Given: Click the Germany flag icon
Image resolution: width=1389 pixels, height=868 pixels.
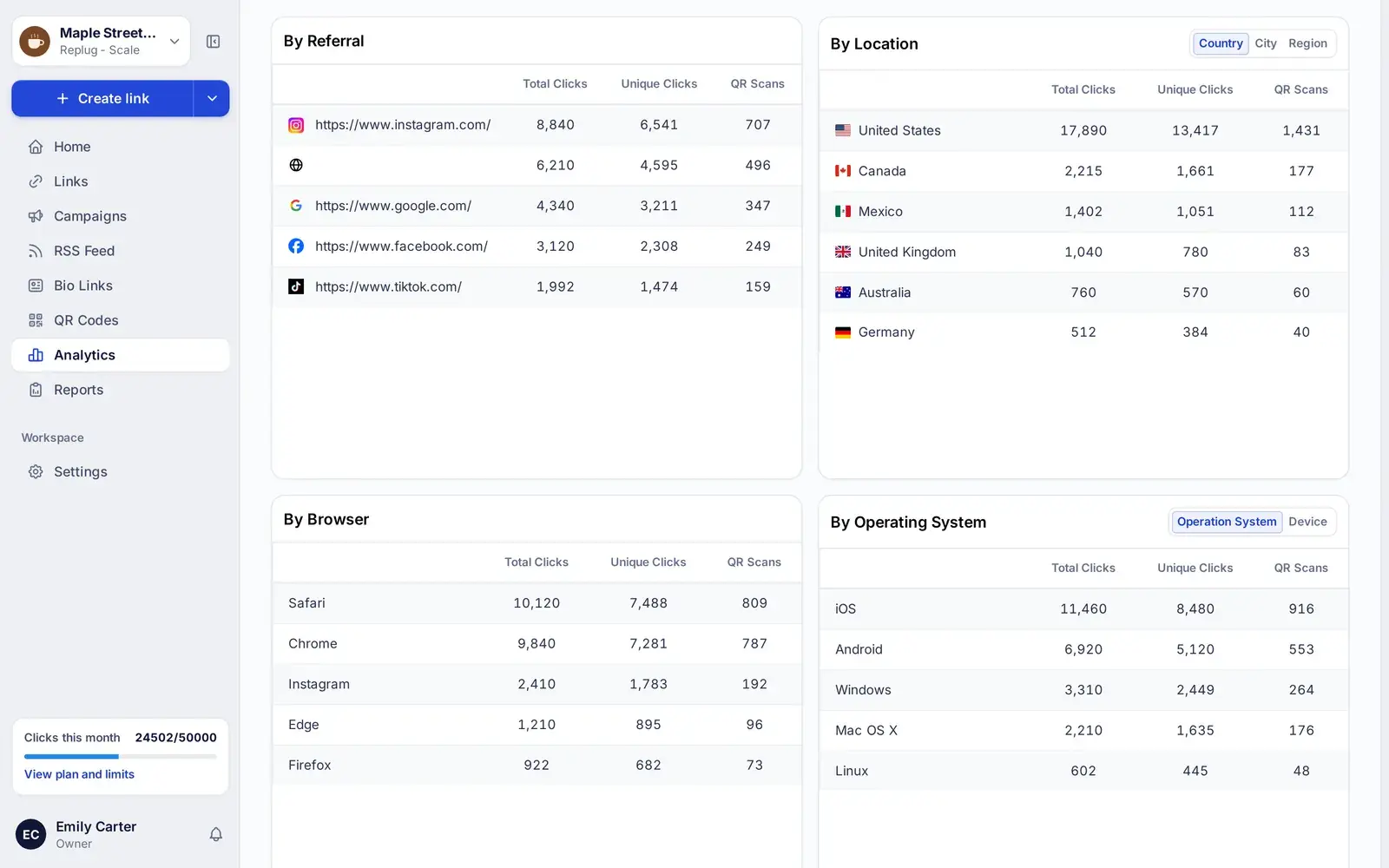Looking at the screenshot, I should pos(843,332).
